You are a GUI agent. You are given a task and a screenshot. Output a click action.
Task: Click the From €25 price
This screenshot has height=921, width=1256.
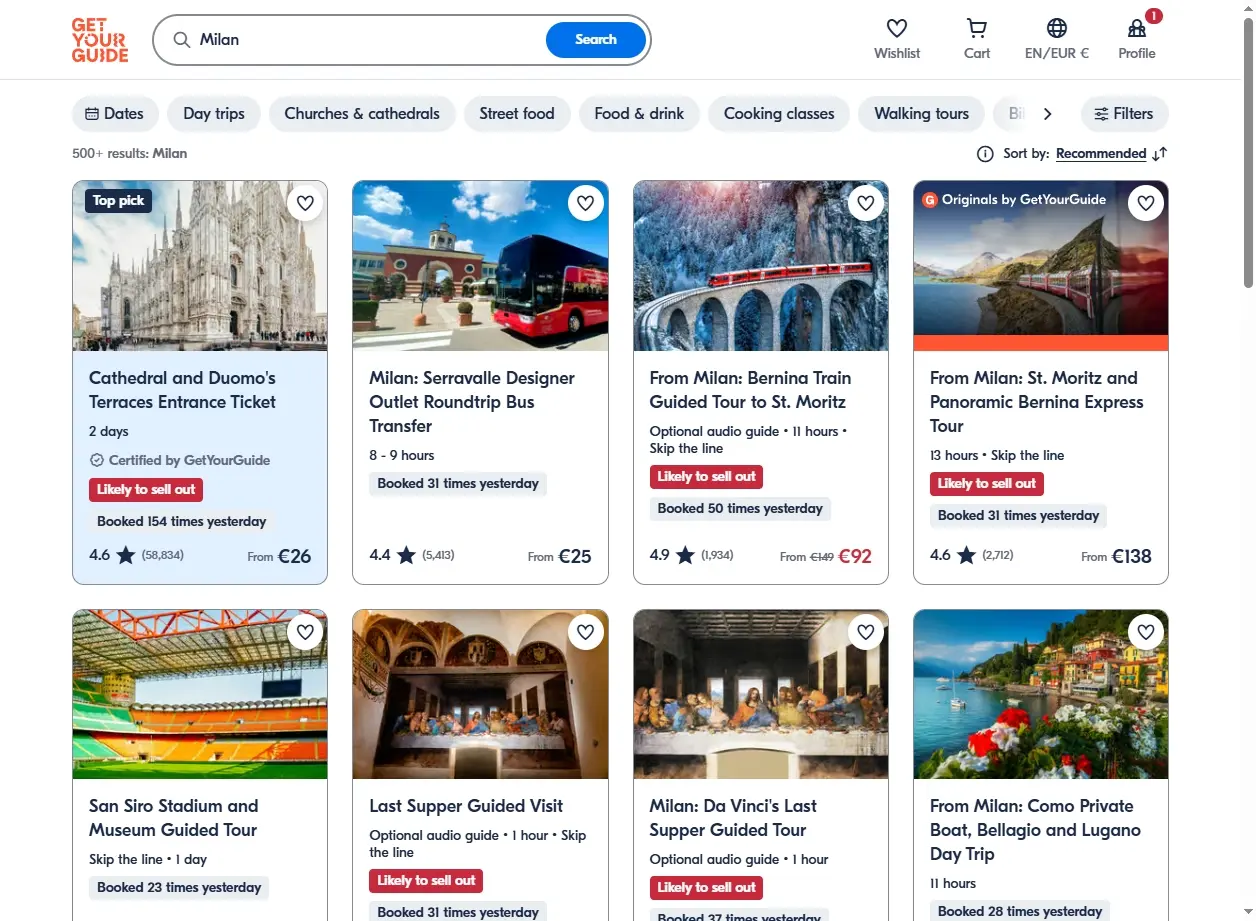click(560, 556)
